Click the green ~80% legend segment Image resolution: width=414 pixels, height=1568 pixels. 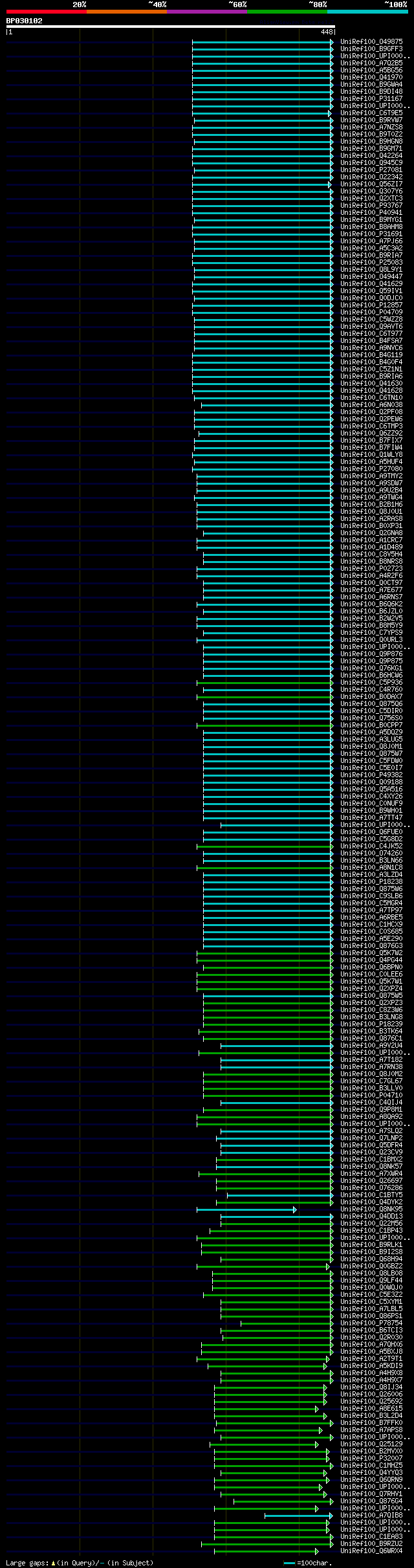287,12
